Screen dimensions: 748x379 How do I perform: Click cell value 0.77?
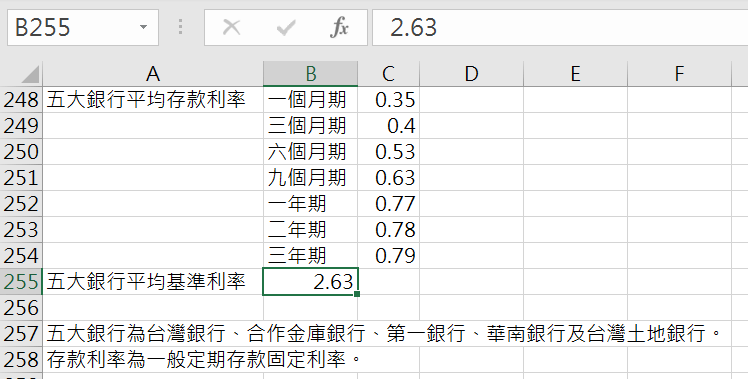[x=388, y=204]
